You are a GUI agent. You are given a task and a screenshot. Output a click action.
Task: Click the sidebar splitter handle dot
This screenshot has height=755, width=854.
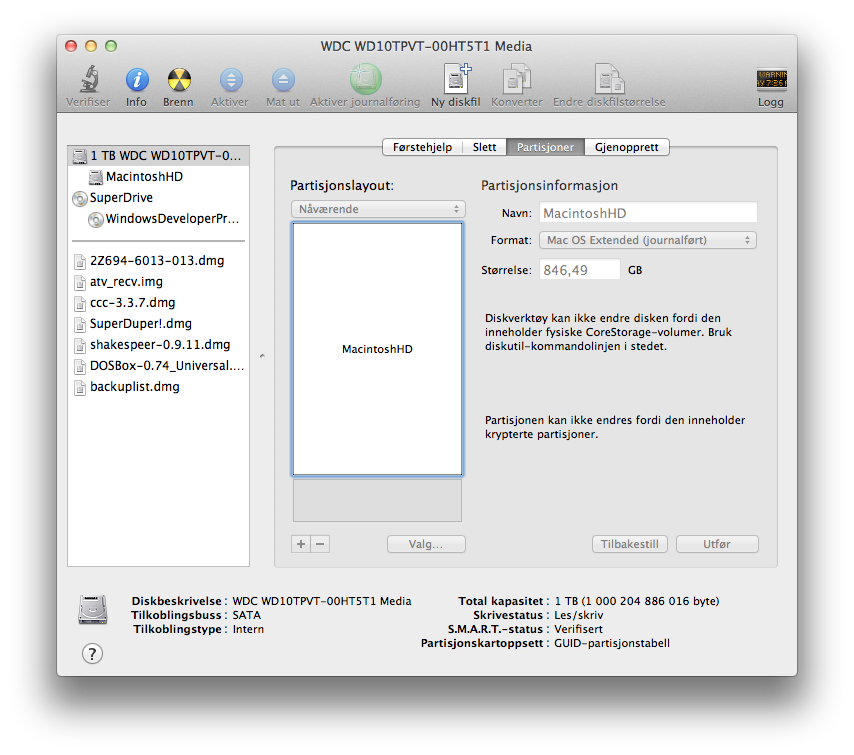pyautogui.click(x=263, y=356)
